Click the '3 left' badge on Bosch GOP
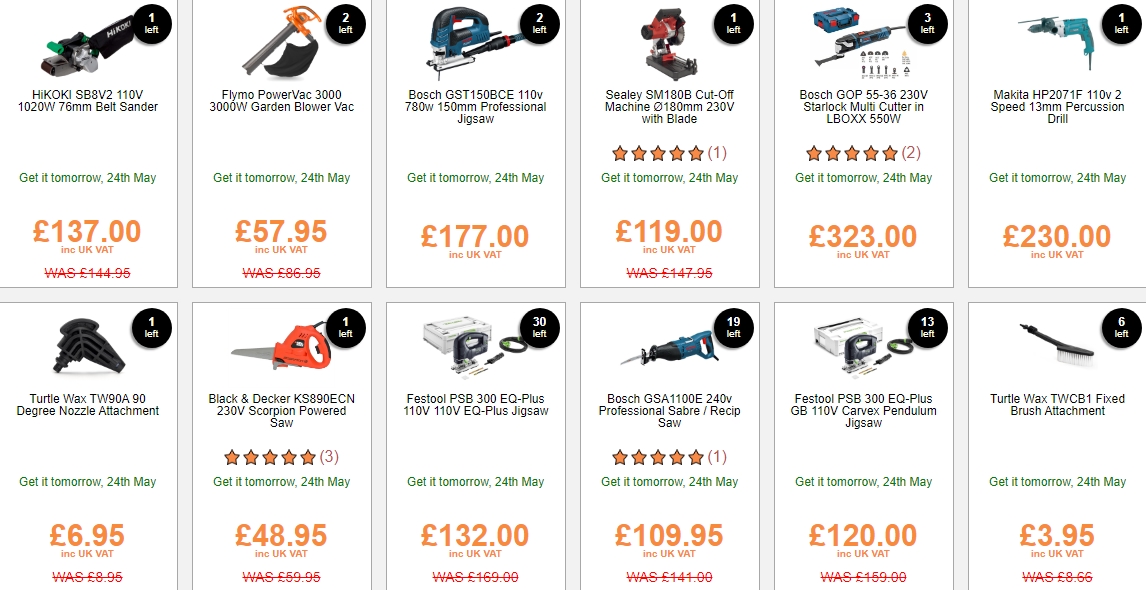 [927, 23]
